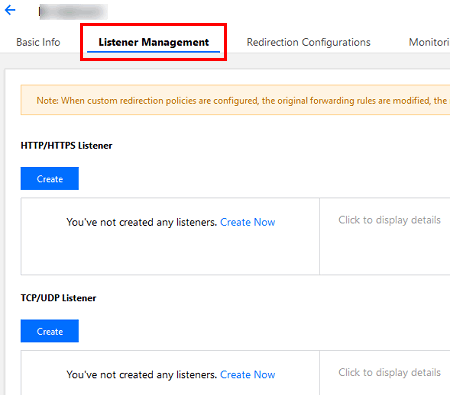
Task: Click Create under TCP/UDP Listener
Action: click(x=50, y=331)
